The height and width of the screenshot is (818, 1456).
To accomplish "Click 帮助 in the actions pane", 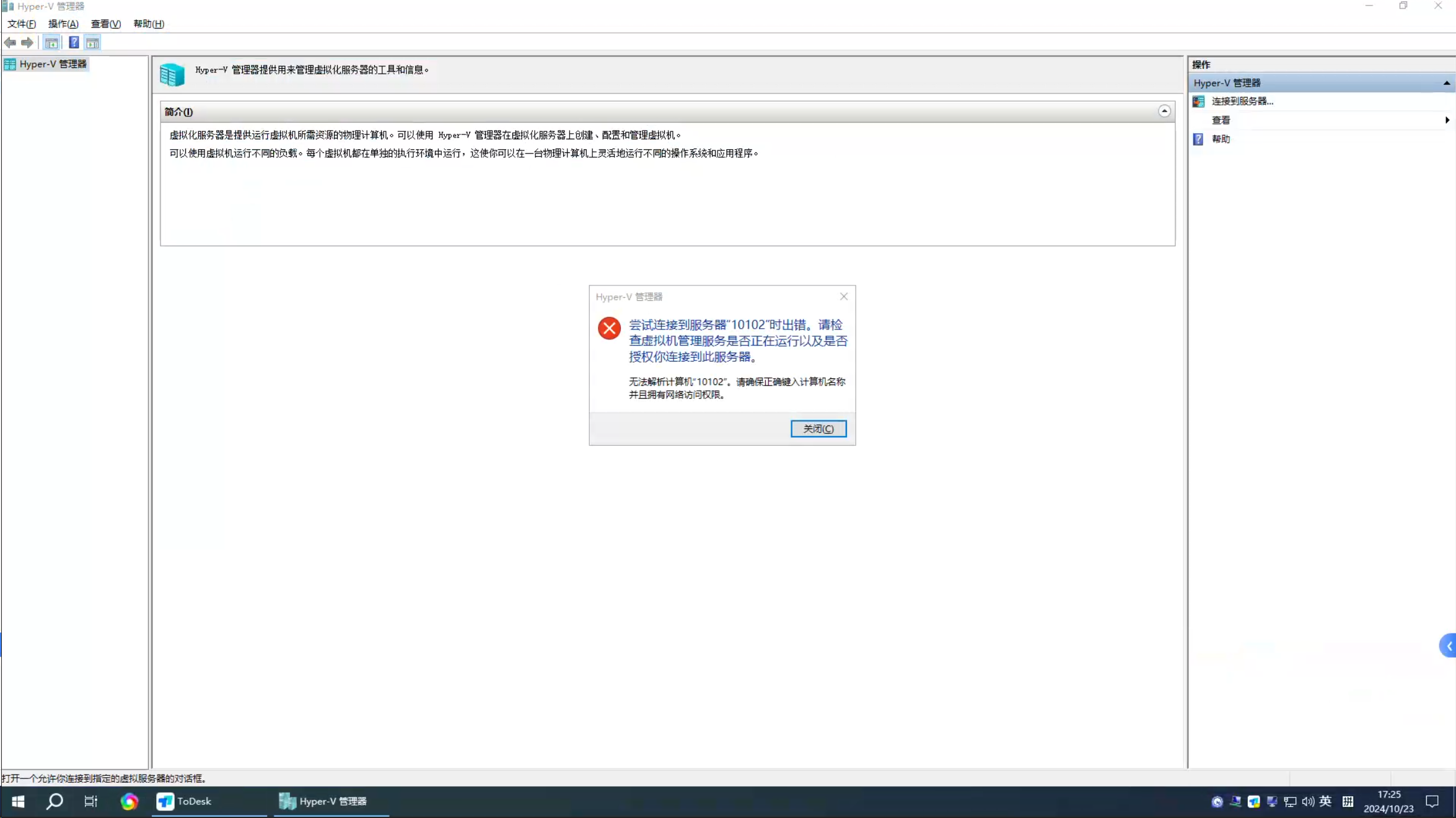I will pos(1221,139).
